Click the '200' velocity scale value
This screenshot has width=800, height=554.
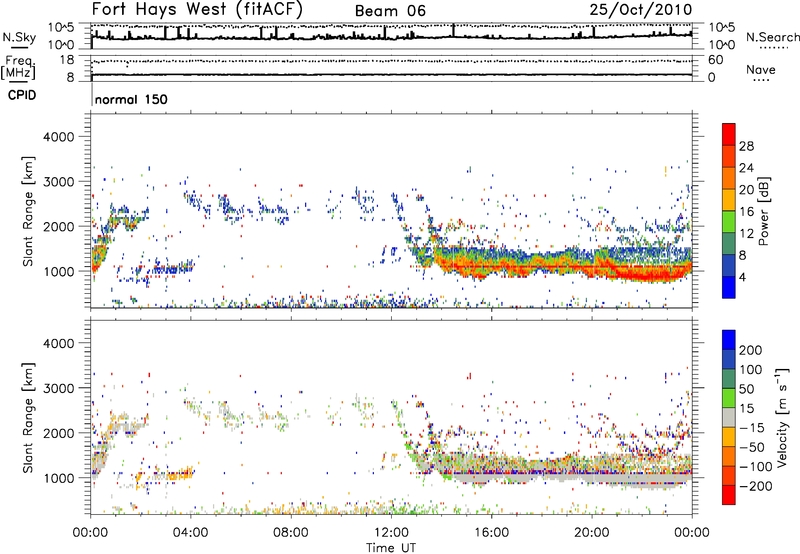pos(751,350)
